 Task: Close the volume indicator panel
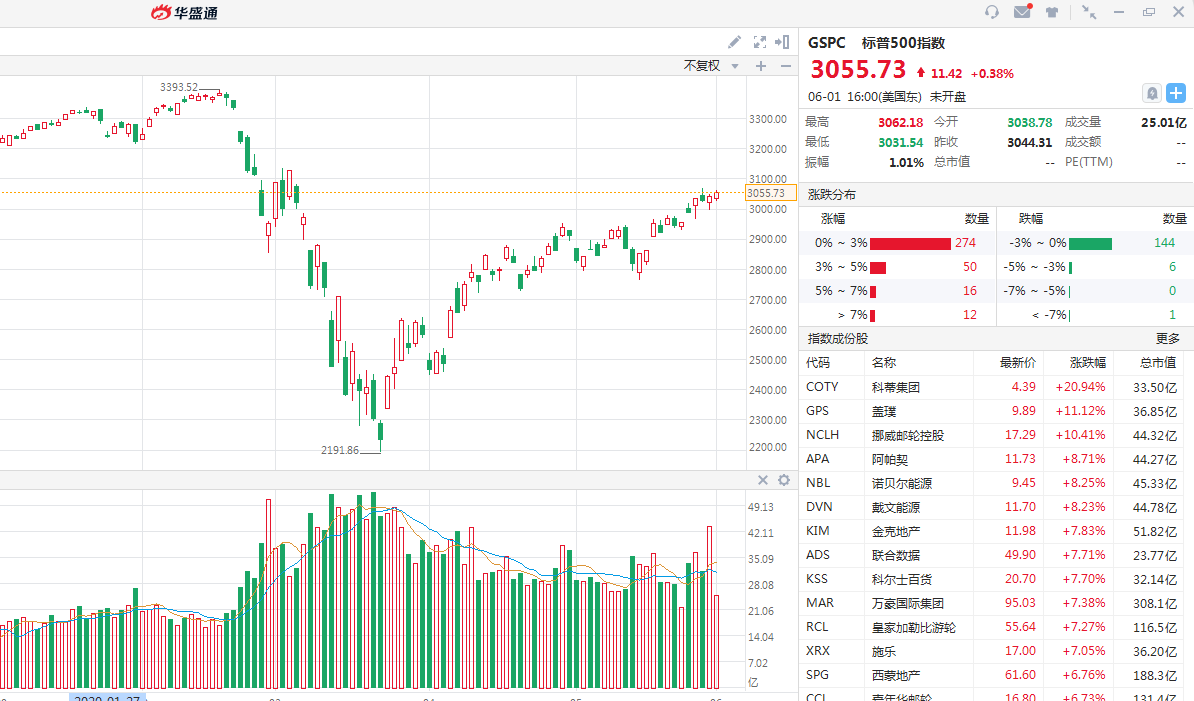[762, 480]
